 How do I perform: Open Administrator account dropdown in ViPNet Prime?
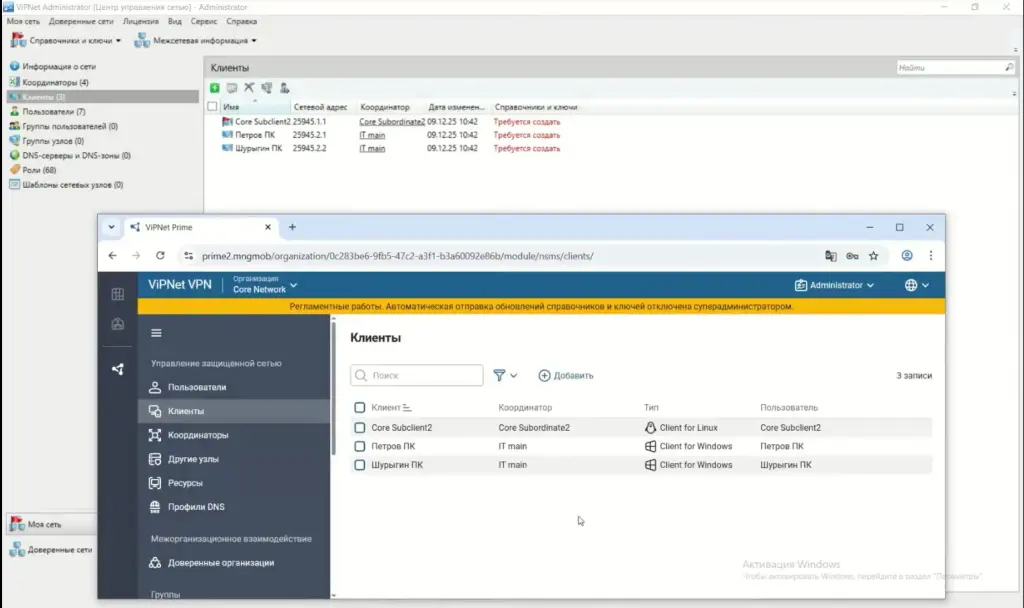pyautogui.click(x=834, y=285)
